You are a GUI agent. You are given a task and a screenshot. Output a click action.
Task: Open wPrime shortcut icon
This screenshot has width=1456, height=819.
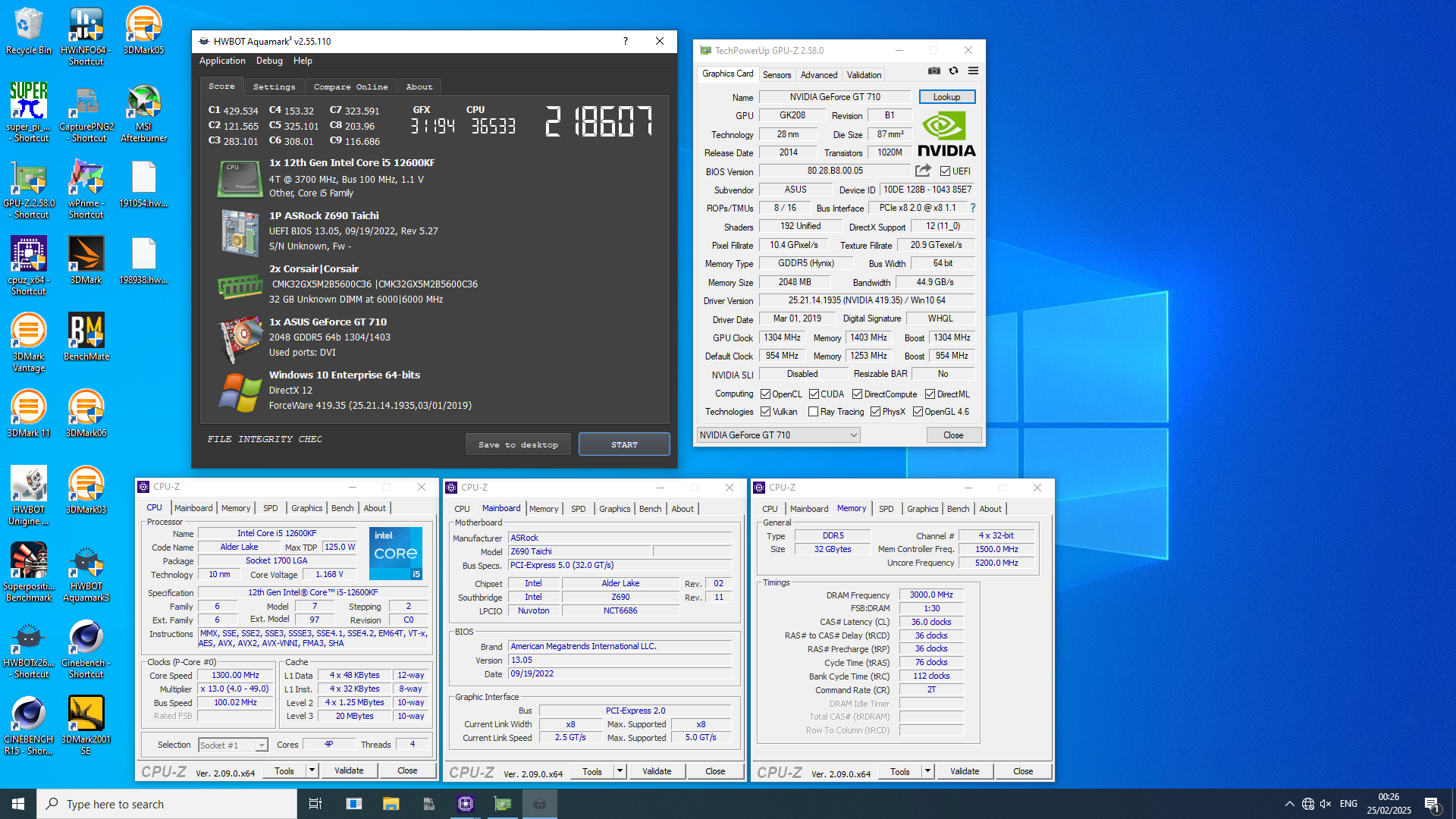point(86,190)
